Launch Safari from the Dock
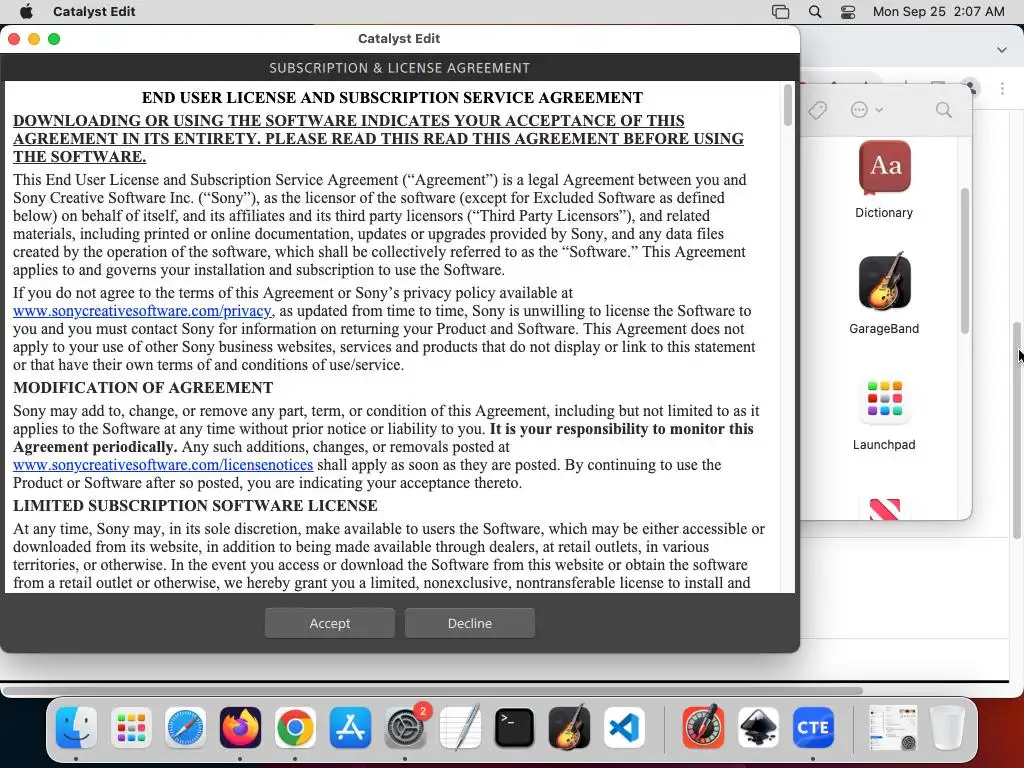1024x768 pixels. (x=185, y=728)
